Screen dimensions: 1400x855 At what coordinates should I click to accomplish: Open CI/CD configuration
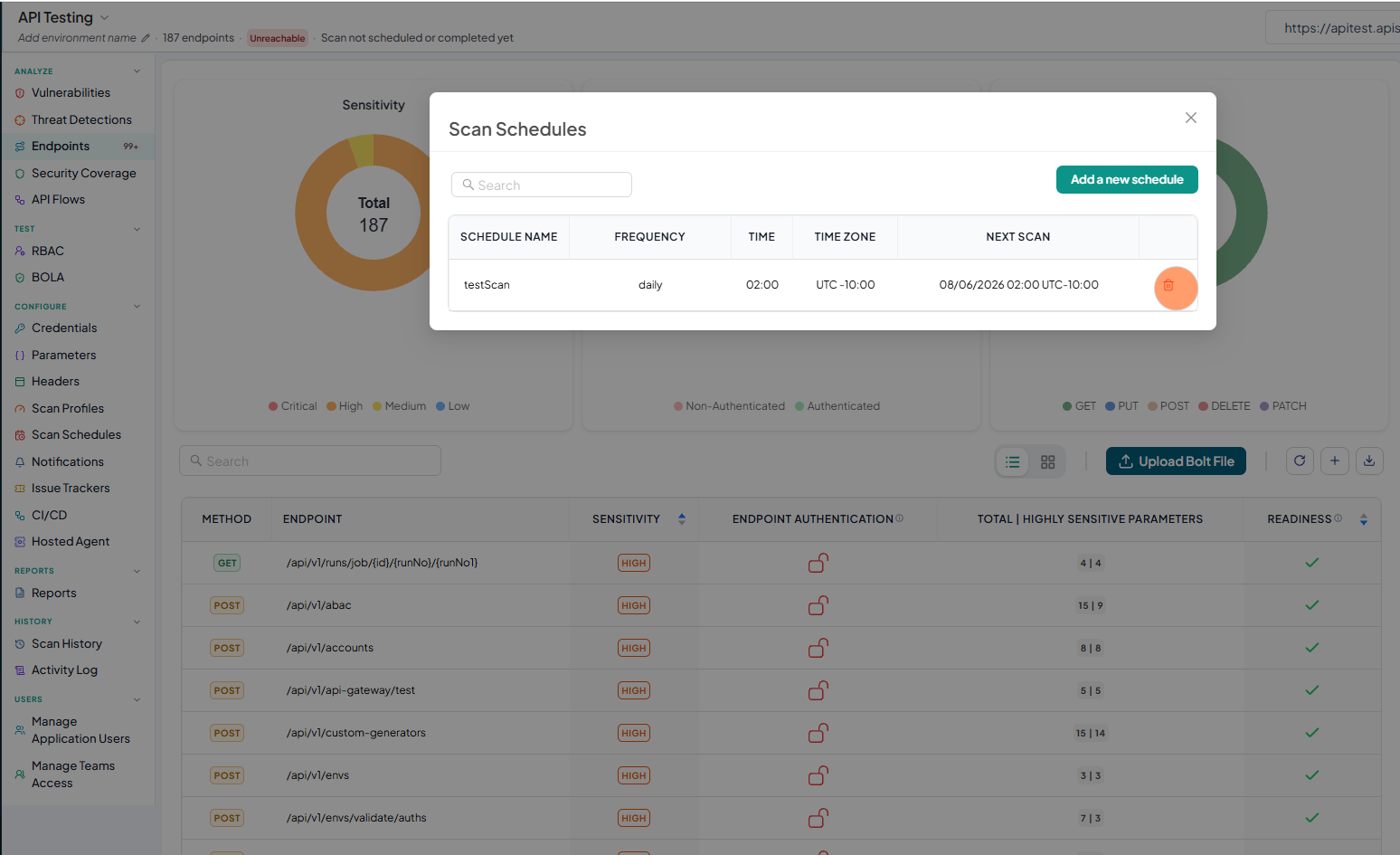[49, 515]
